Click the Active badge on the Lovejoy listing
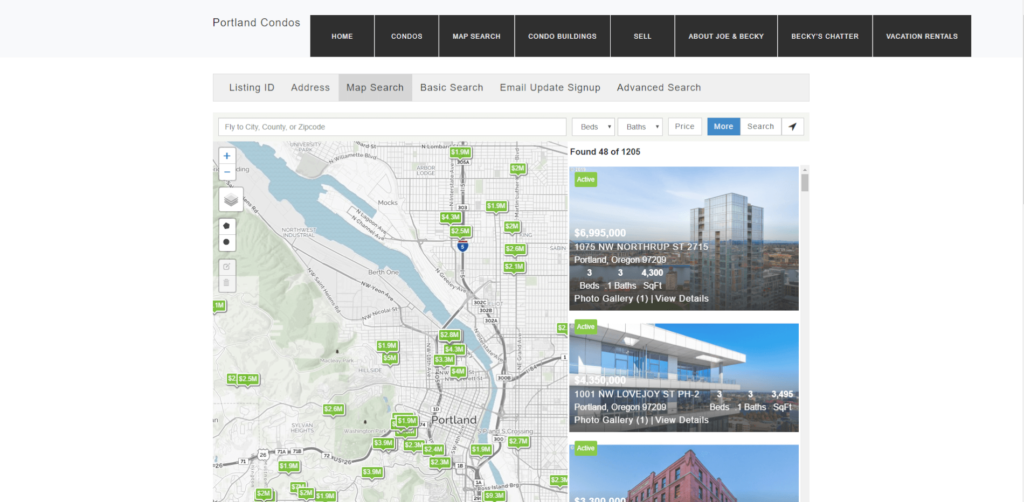1024x502 pixels. pyautogui.click(x=586, y=326)
